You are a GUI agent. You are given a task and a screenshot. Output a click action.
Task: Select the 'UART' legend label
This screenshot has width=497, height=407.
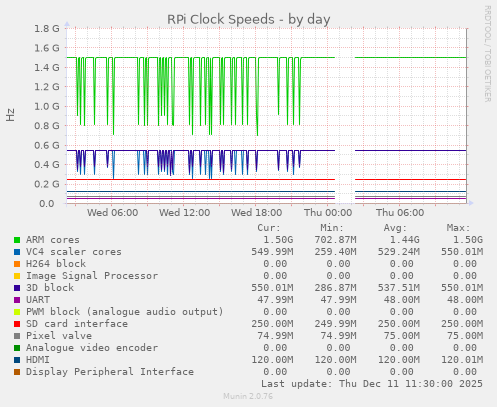[x=38, y=300]
